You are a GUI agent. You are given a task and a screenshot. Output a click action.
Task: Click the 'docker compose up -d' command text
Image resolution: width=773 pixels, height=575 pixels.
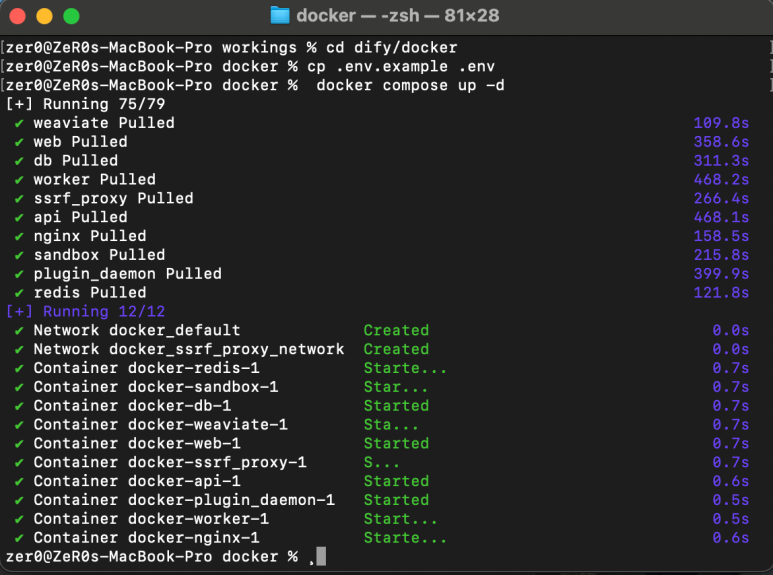(x=410, y=85)
